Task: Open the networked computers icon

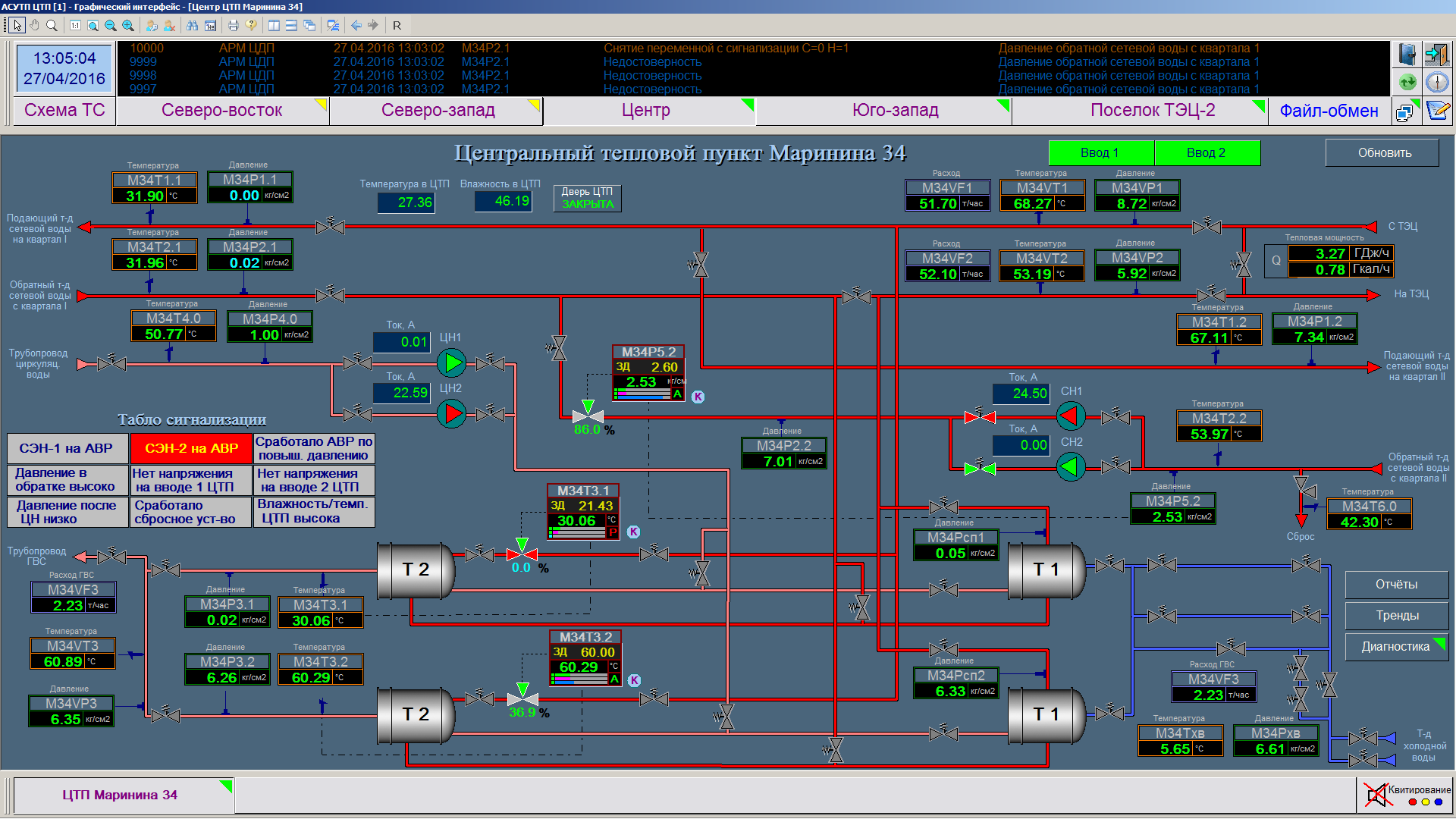Action: 1406,111
